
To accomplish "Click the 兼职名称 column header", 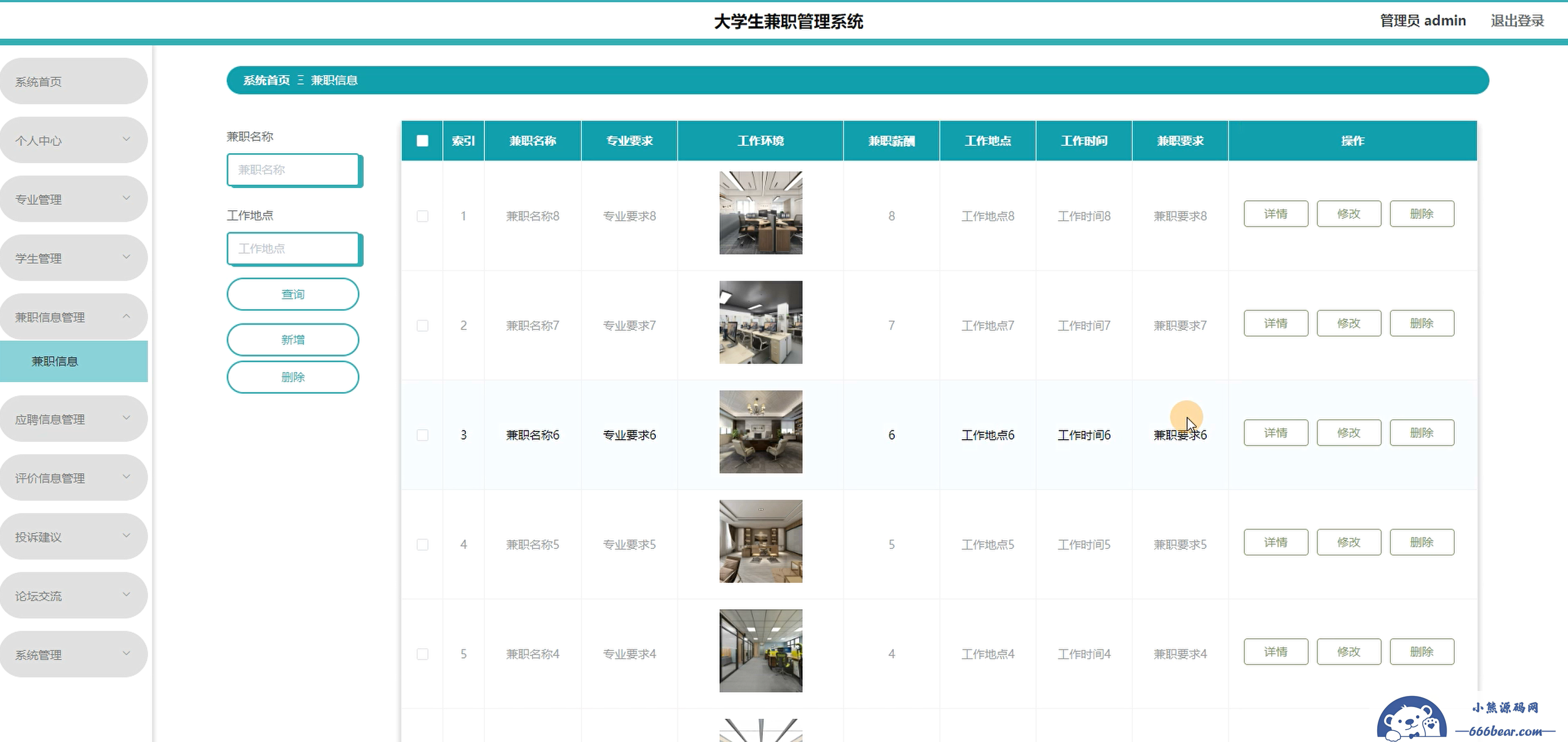I will [533, 141].
